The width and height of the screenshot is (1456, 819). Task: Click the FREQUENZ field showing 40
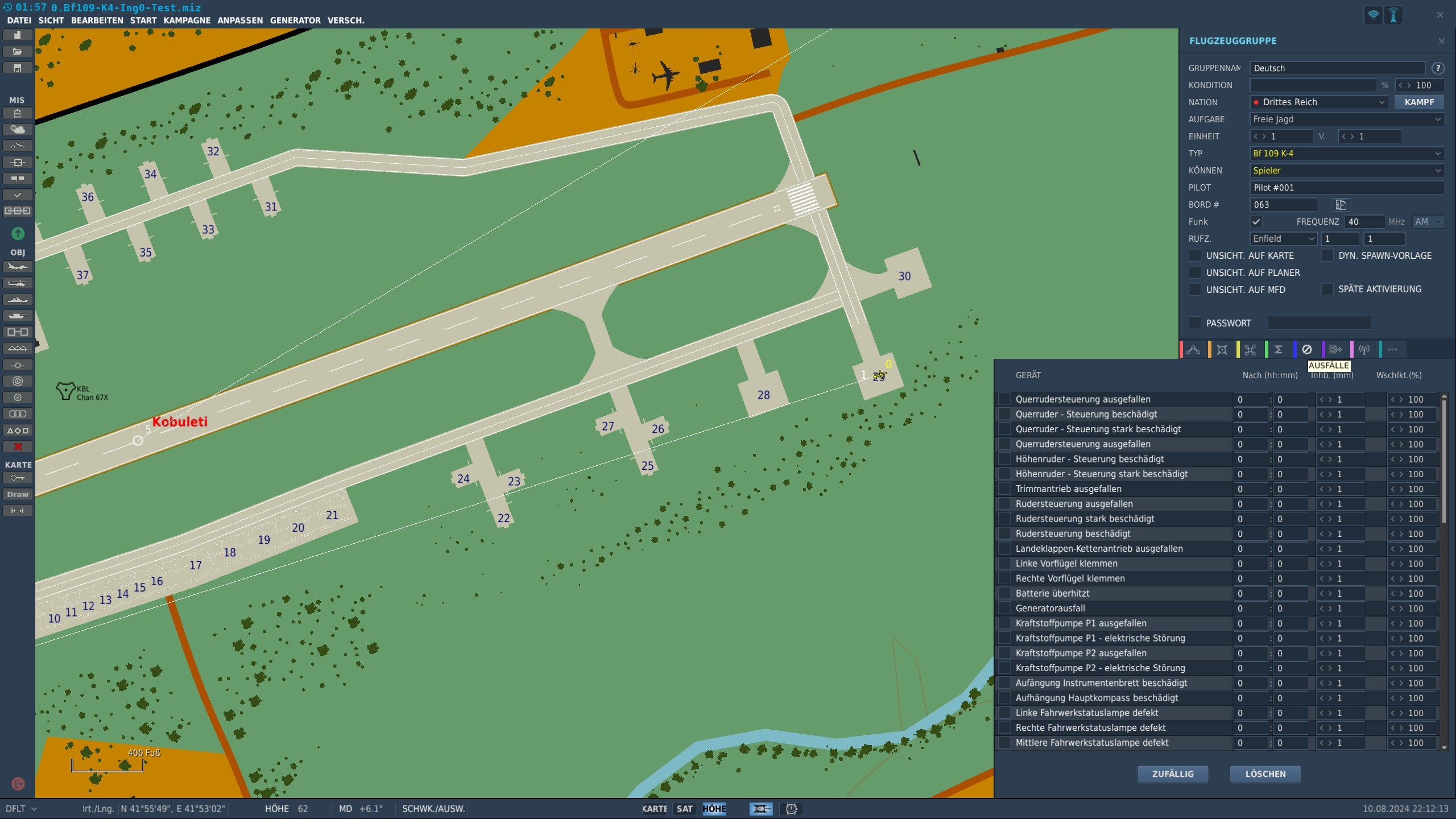click(1364, 222)
